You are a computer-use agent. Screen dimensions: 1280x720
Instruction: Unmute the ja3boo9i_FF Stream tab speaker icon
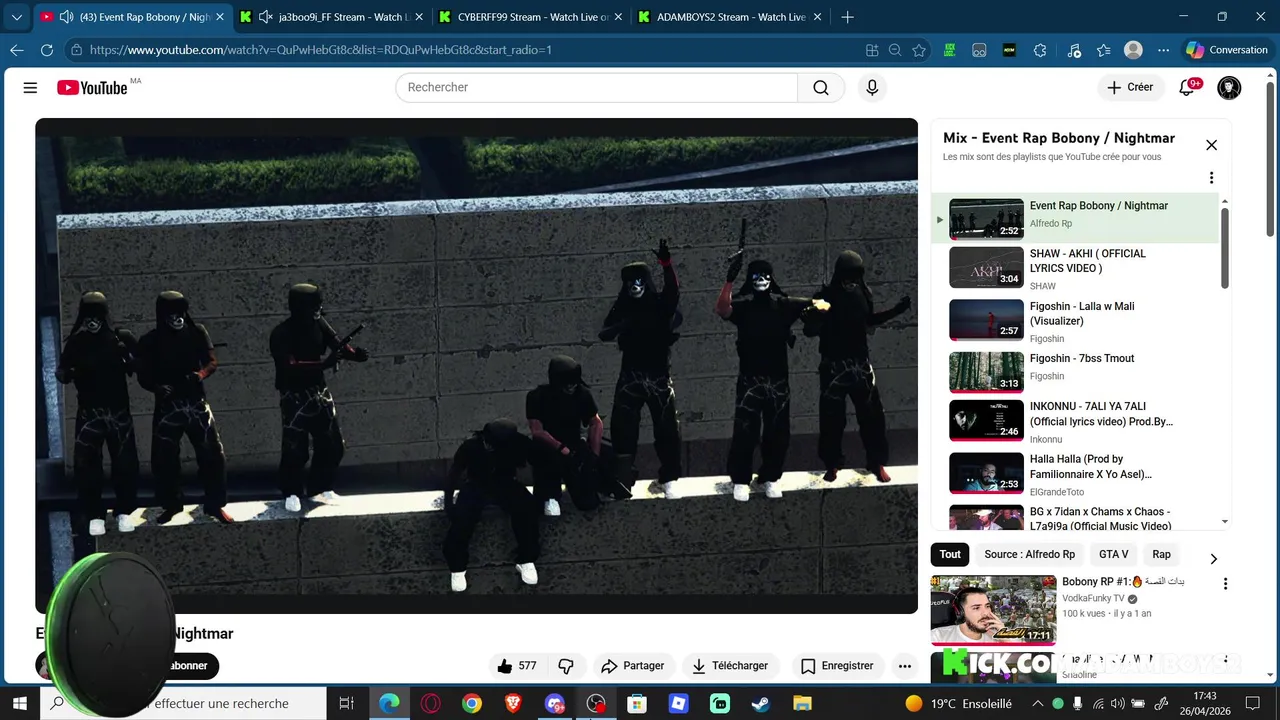(265, 17)
